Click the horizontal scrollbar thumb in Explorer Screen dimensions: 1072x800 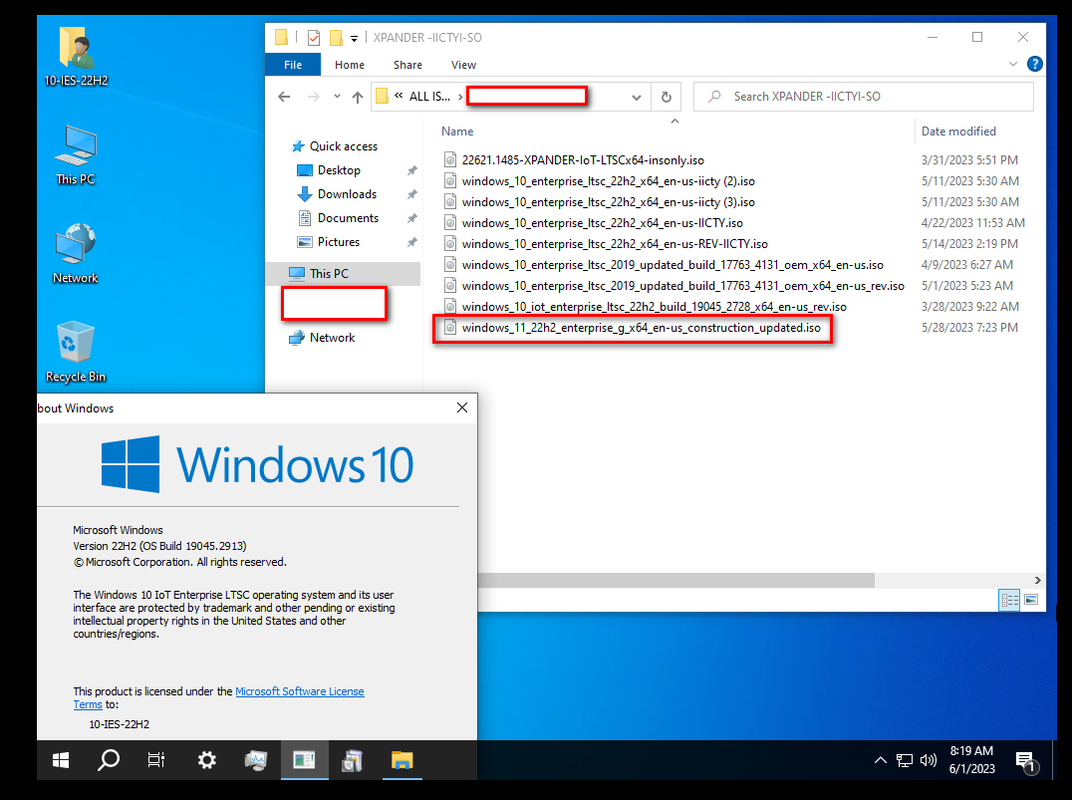coord(675,581)
